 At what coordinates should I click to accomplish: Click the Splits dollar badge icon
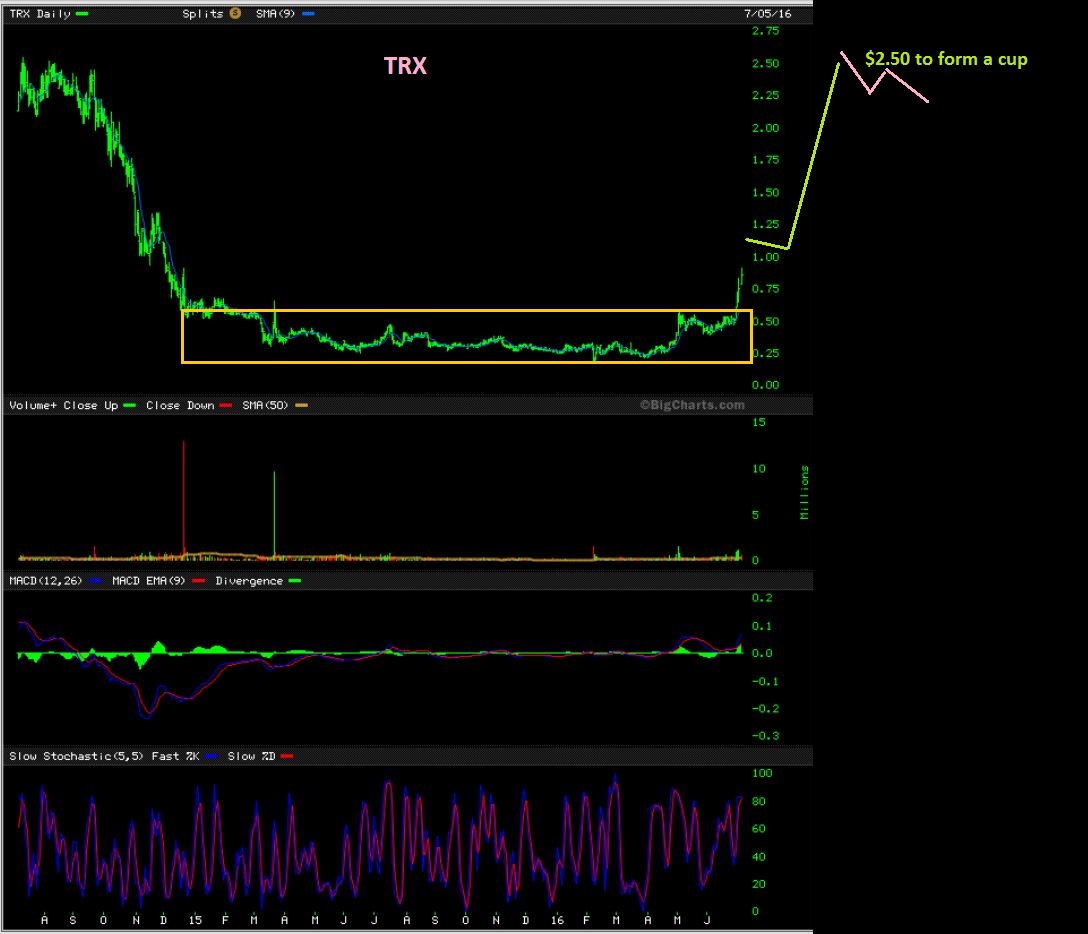[233, 12]
